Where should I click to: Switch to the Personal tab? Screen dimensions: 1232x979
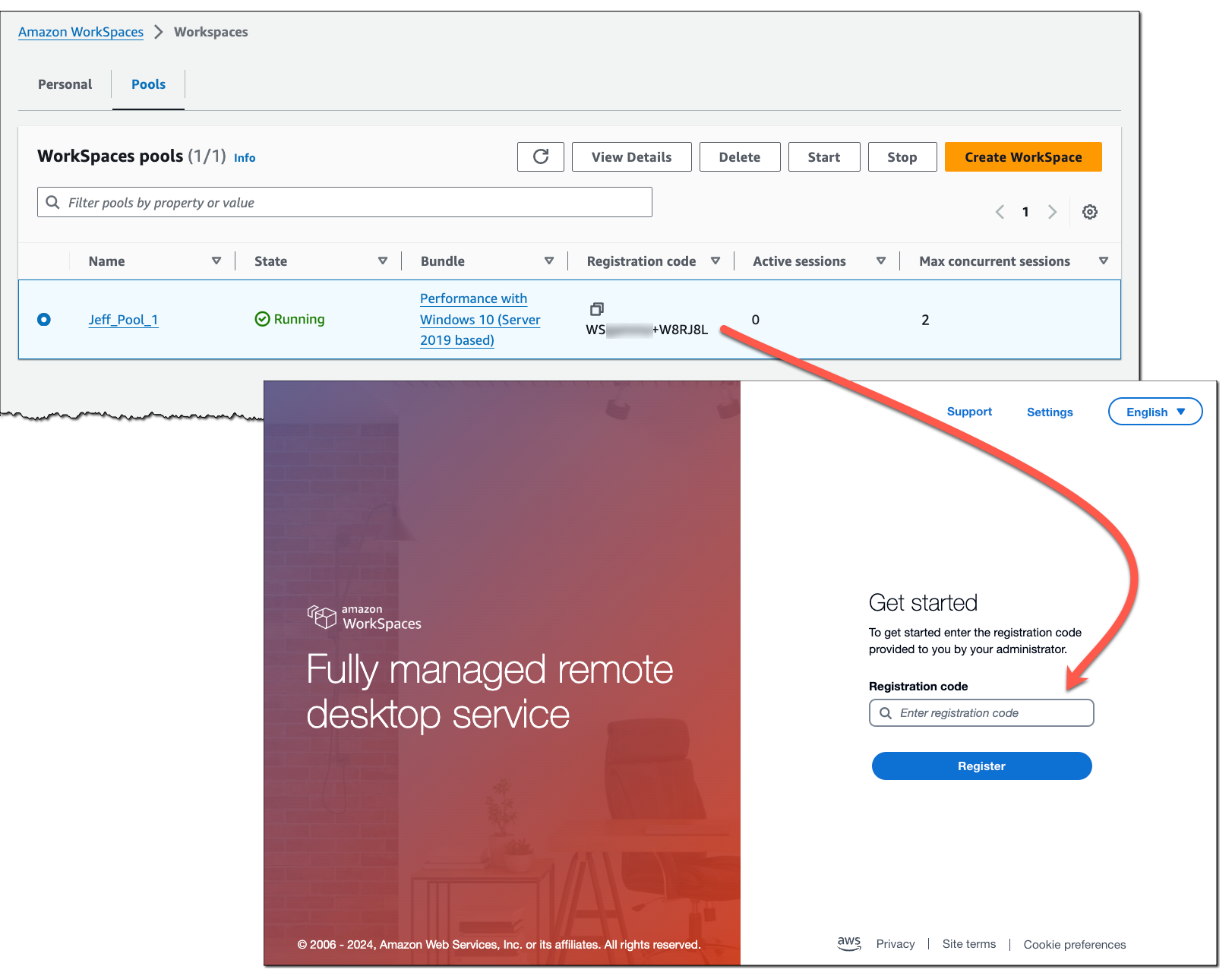64,84
